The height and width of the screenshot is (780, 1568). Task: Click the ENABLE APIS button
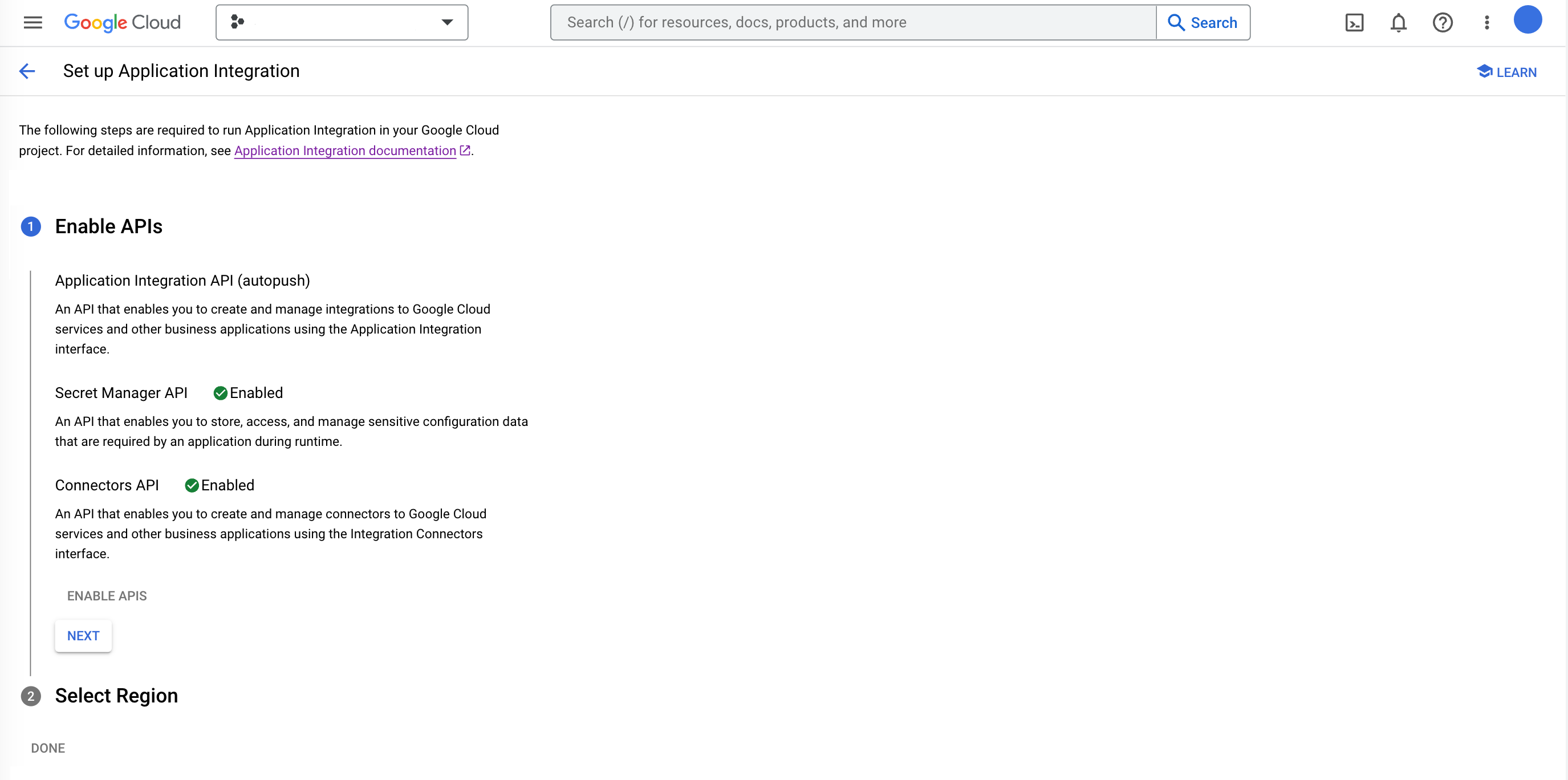[x=107, y=596]
